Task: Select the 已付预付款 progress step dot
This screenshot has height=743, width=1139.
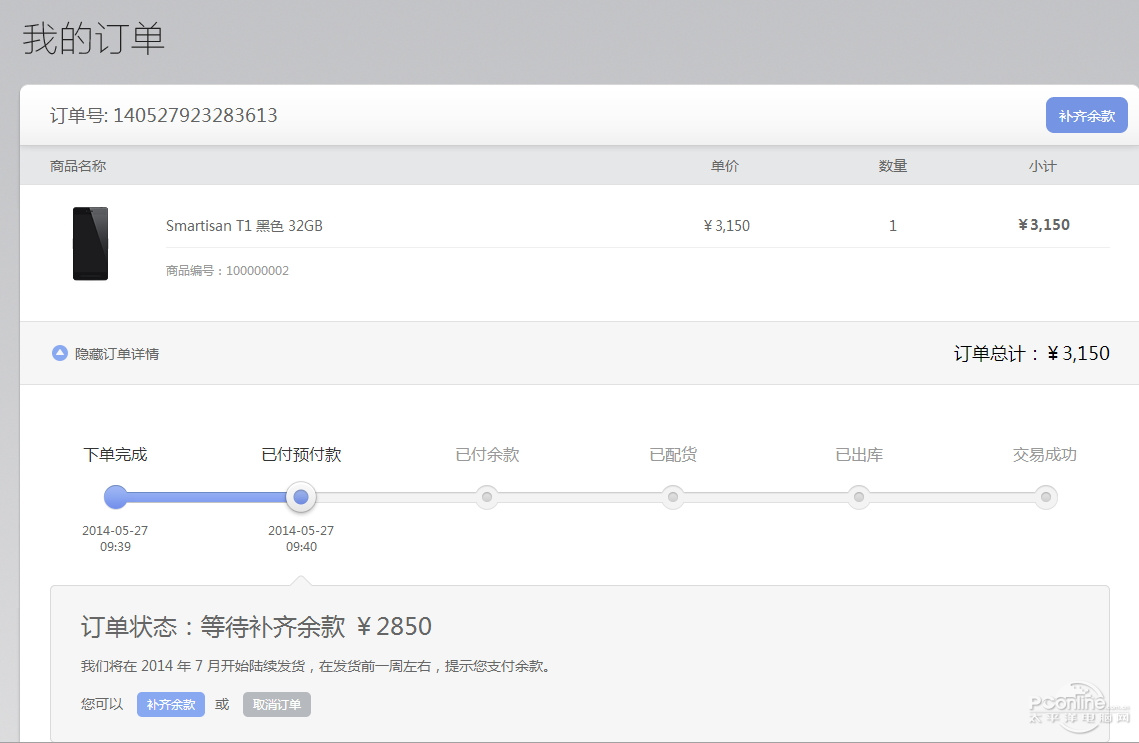Action: click(301, 497)
